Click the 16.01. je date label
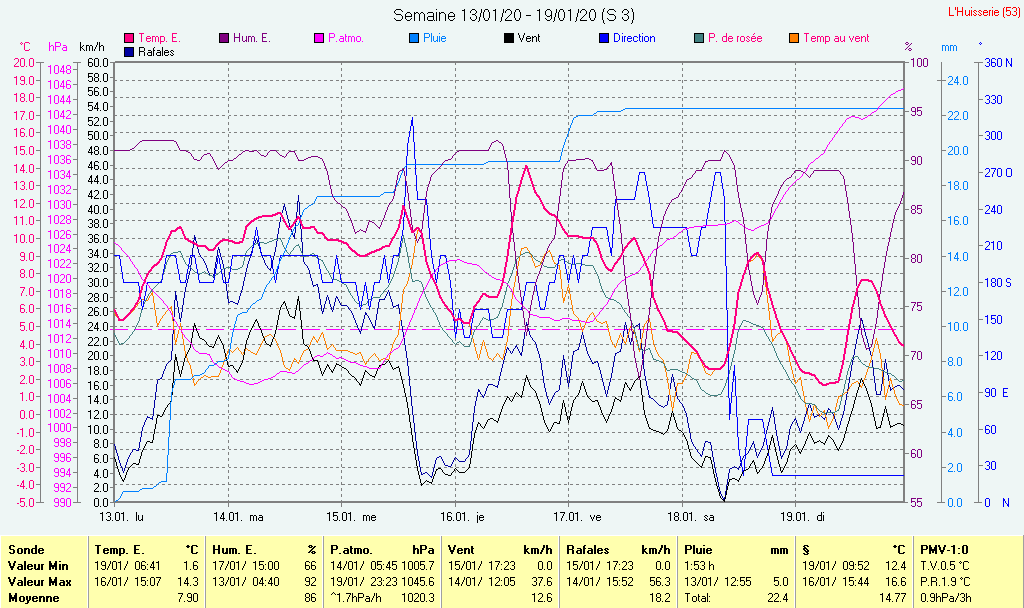The height and width of the screenshot is (608, 1024). pos(462,517)
